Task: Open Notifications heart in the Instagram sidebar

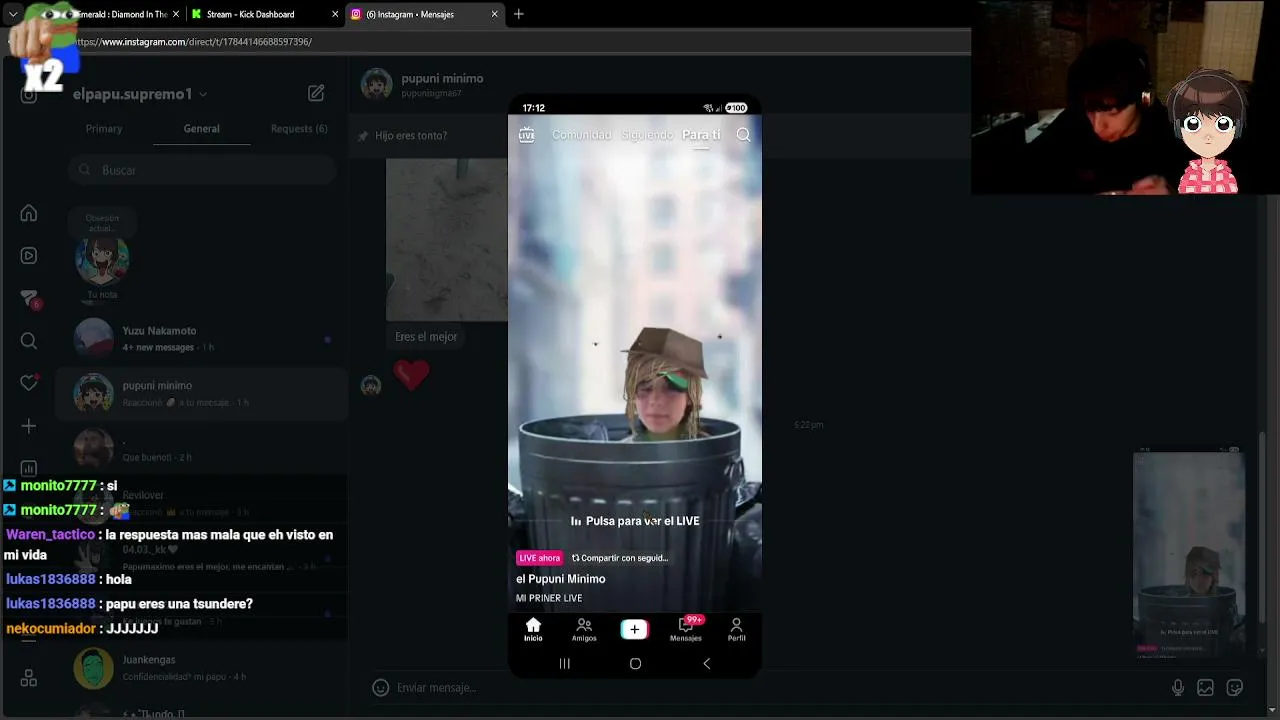Action: 29,383
